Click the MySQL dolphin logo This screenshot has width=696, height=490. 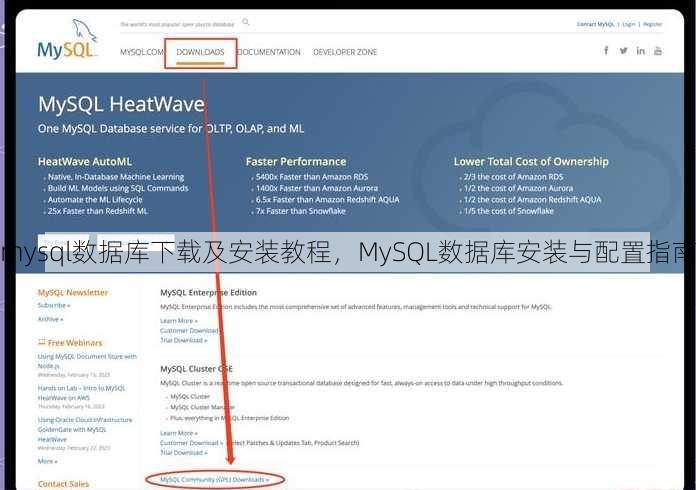[x=67, y=40]
